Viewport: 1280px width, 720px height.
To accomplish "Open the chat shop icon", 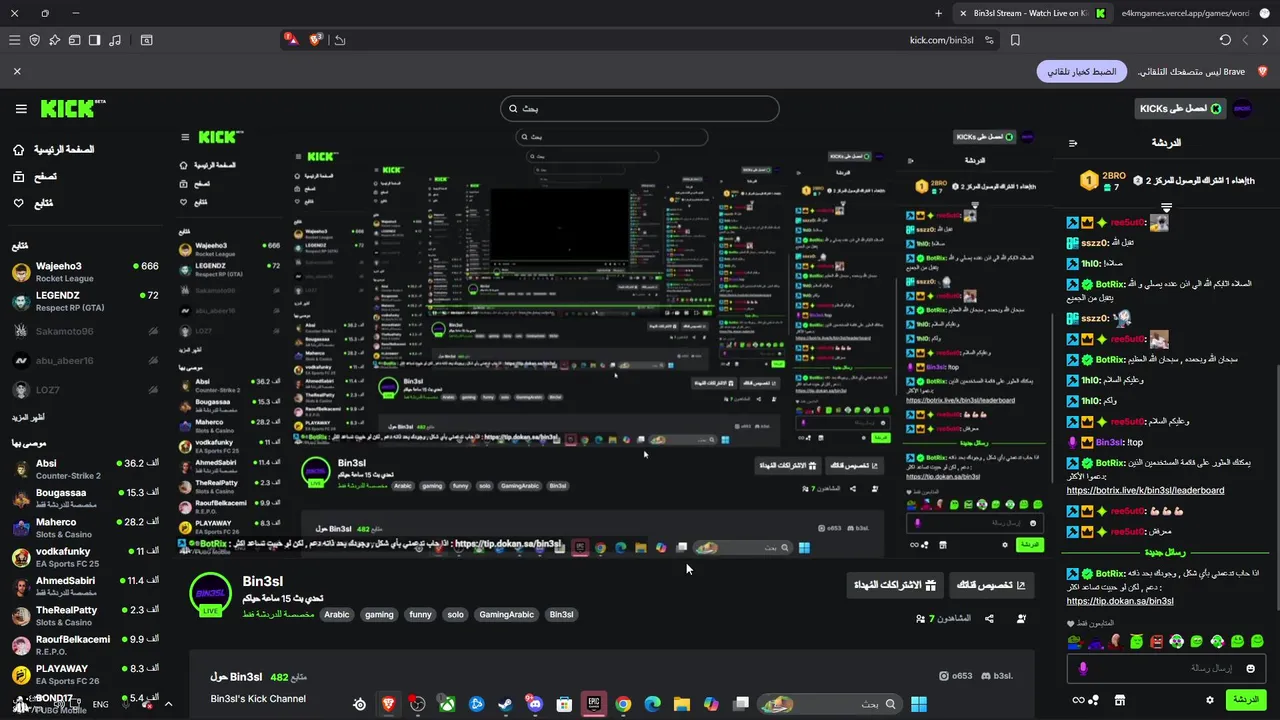I will (x=1120, y=700).
